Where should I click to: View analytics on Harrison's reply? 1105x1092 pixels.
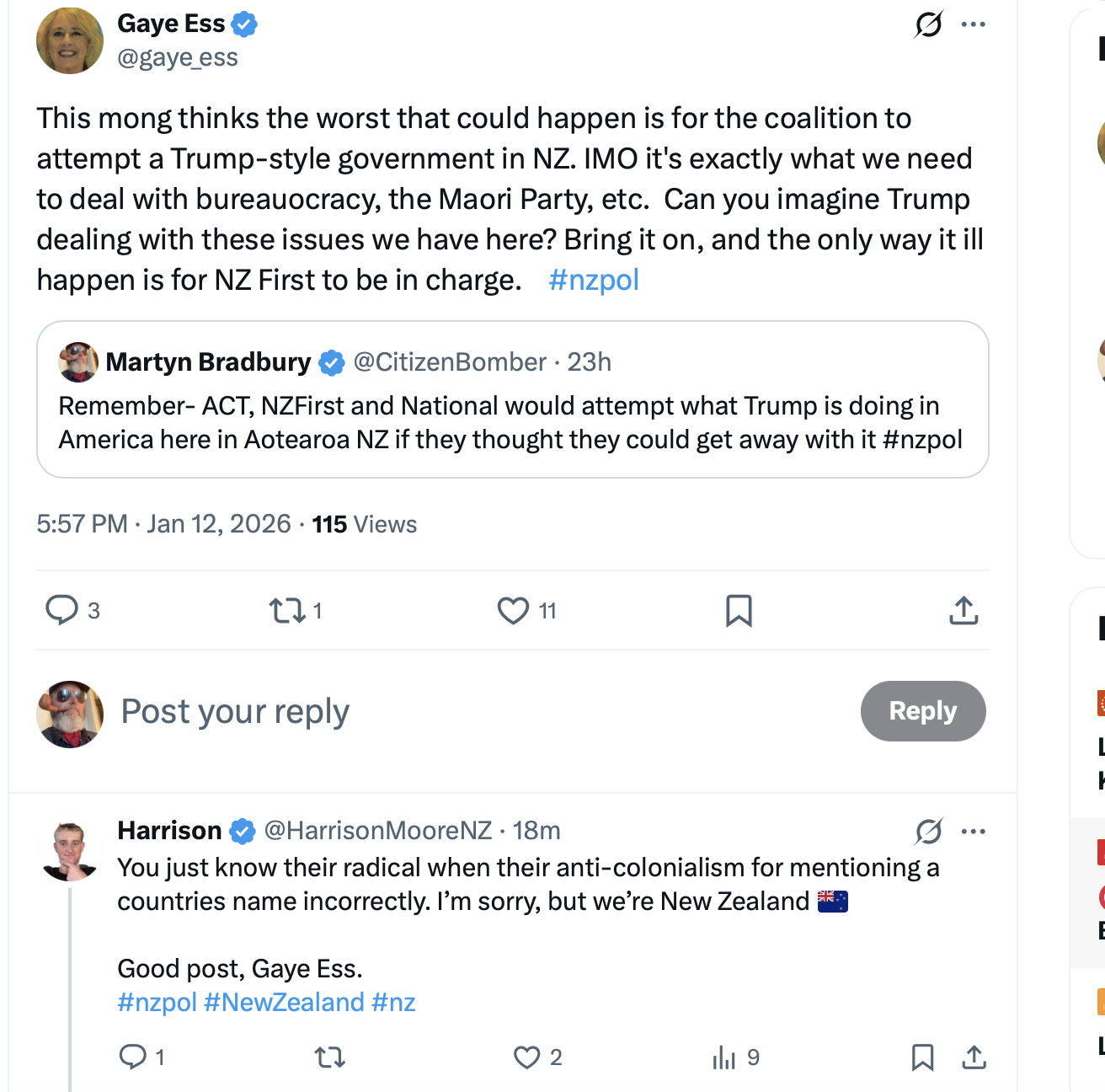point(724,1057)
